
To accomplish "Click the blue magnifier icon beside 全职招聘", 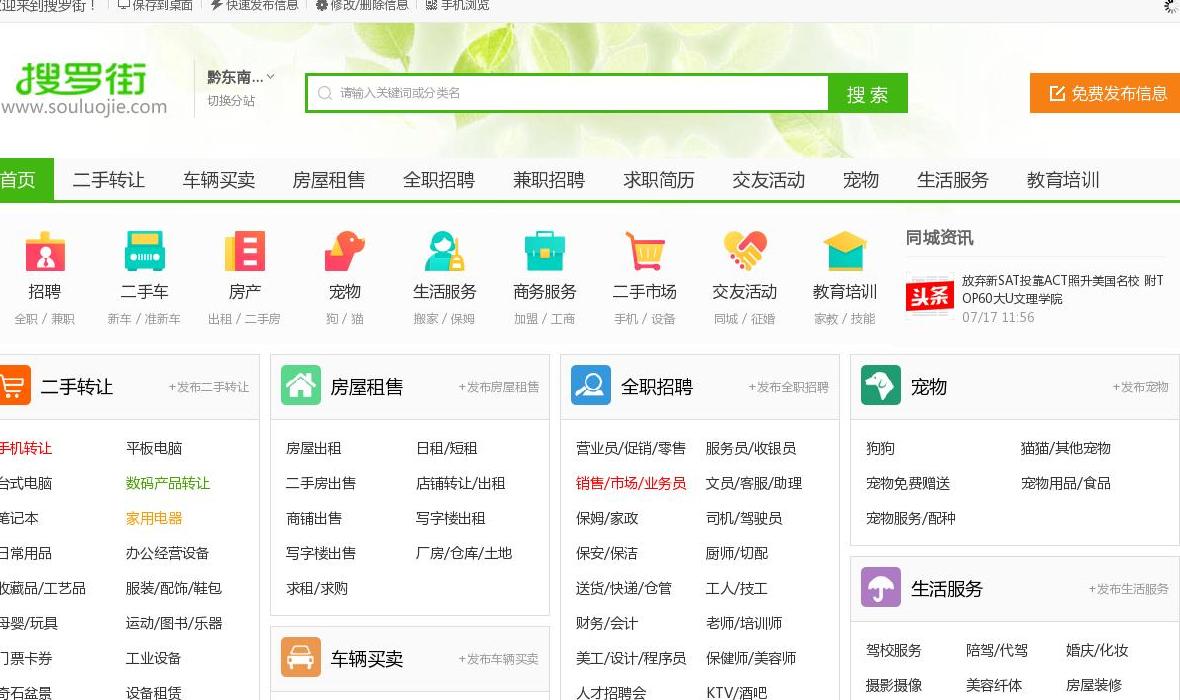I will pyautogui.click(x=591, y=385).
